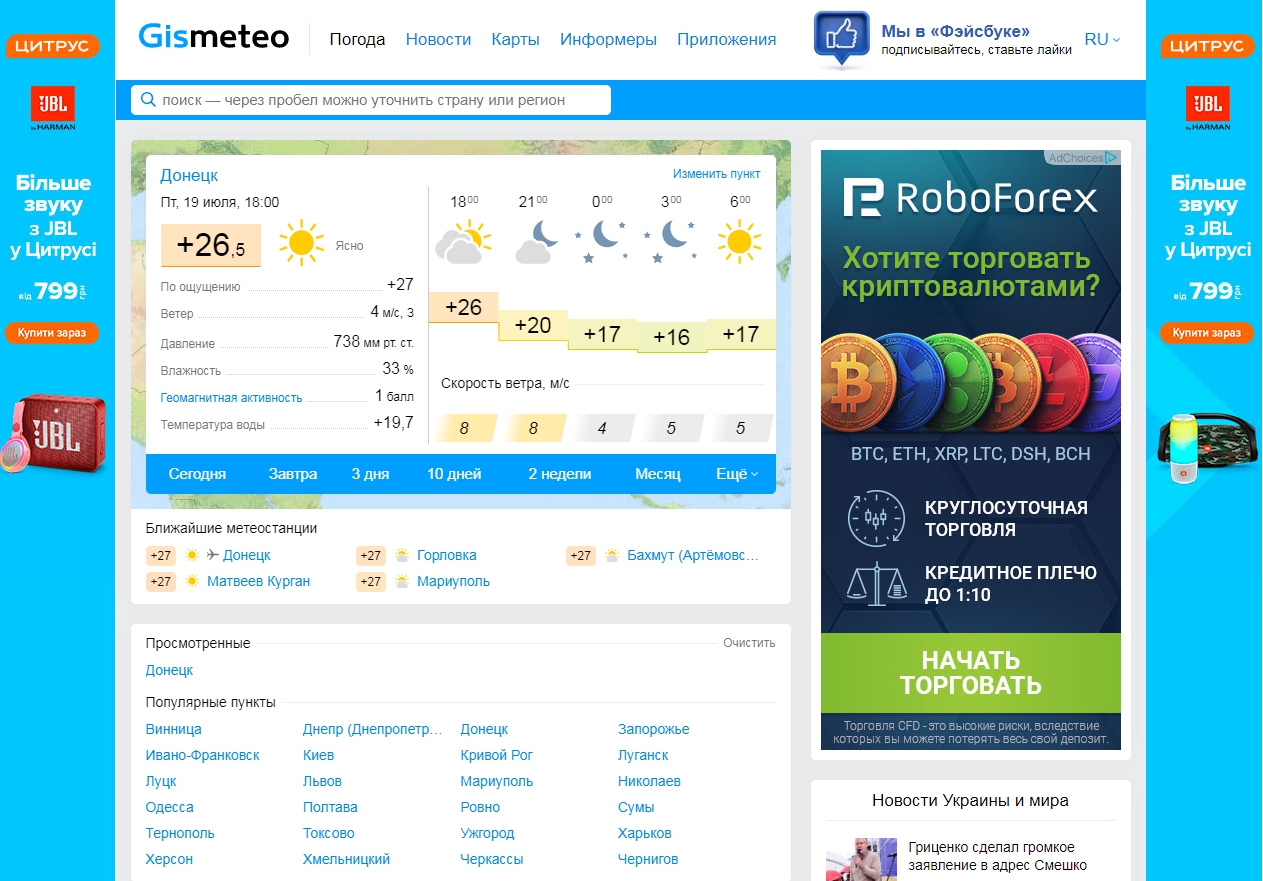Click the AdChoices icon on RoboForex ad
Image resolution: width=1263 pixels, height=881 pixels.
click(x=1112, y=158)
